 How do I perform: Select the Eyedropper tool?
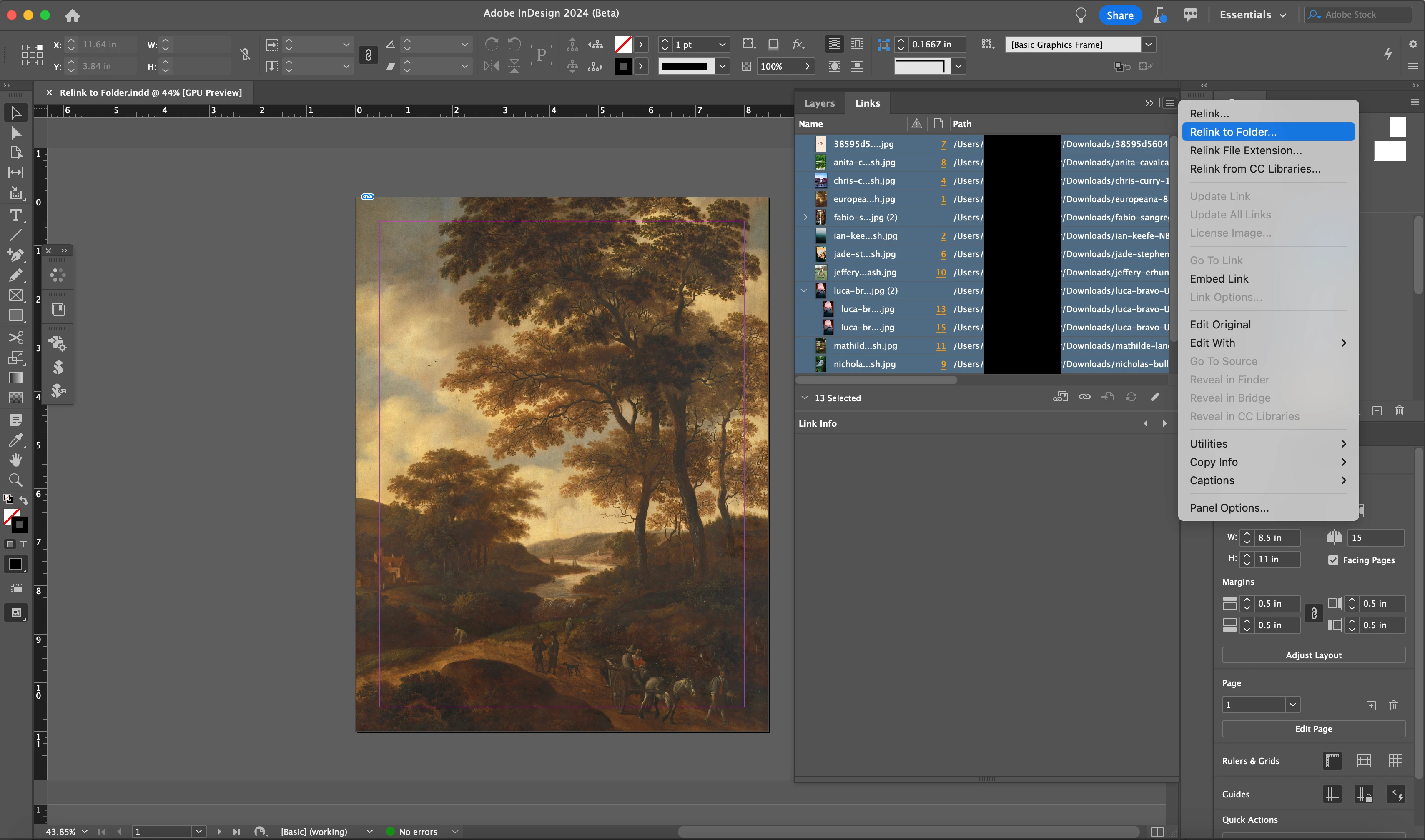16,440
